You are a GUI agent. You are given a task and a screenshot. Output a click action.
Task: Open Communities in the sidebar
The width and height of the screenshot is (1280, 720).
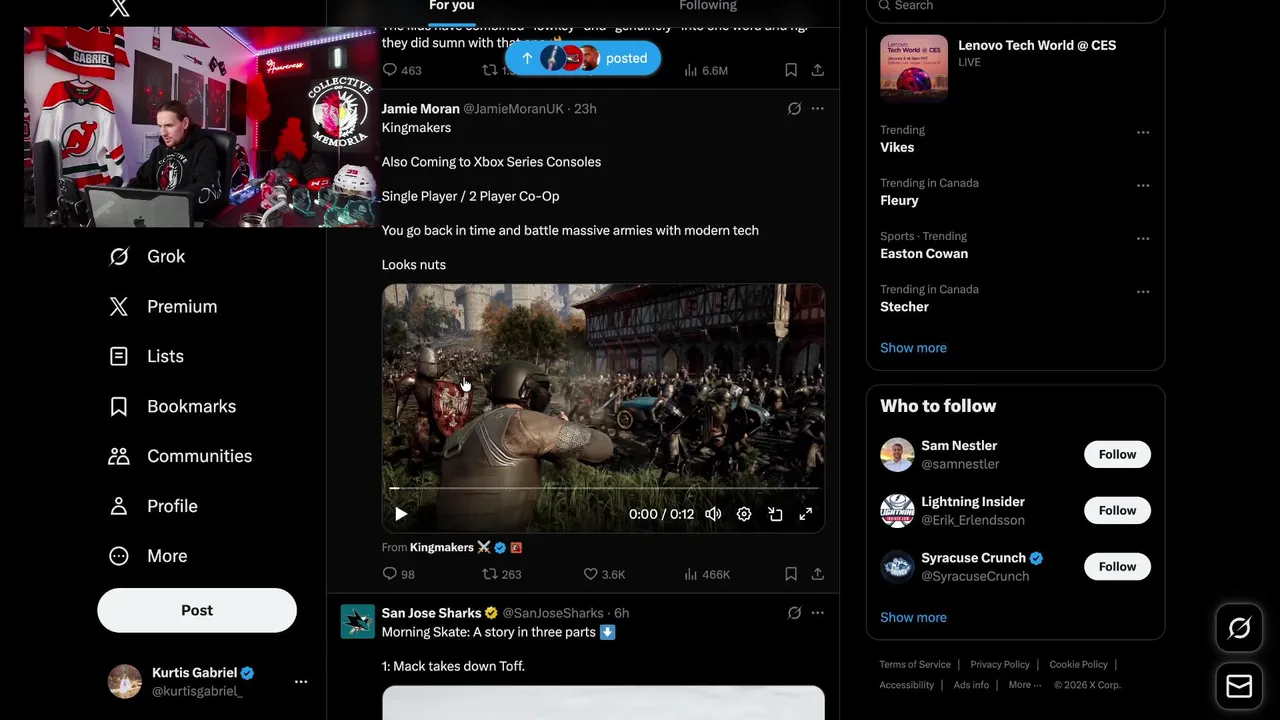[180, 456]
